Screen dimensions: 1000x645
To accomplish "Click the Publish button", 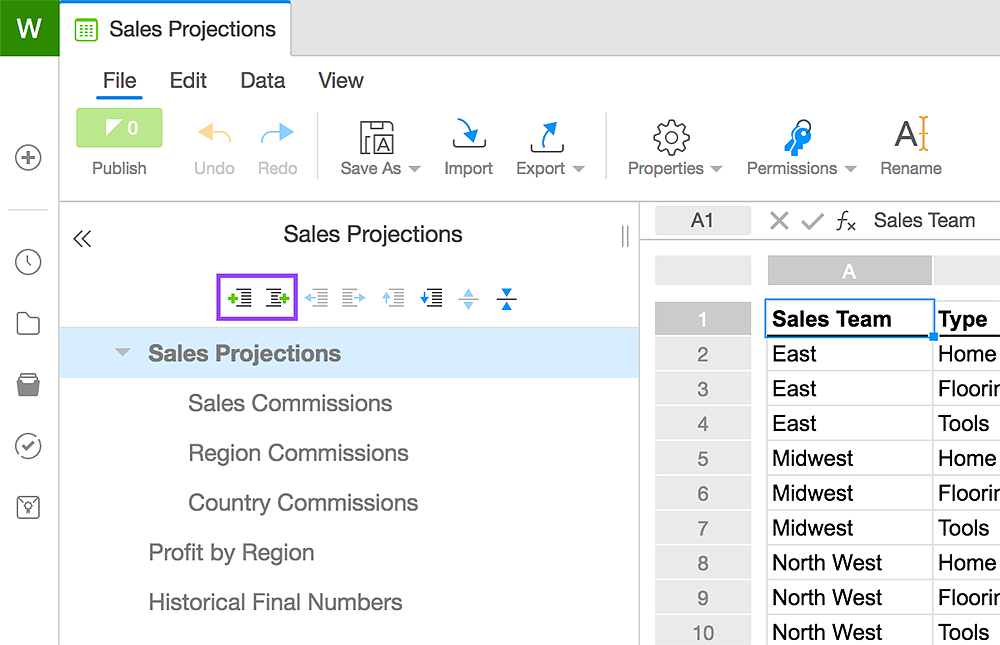I will 119,129.
